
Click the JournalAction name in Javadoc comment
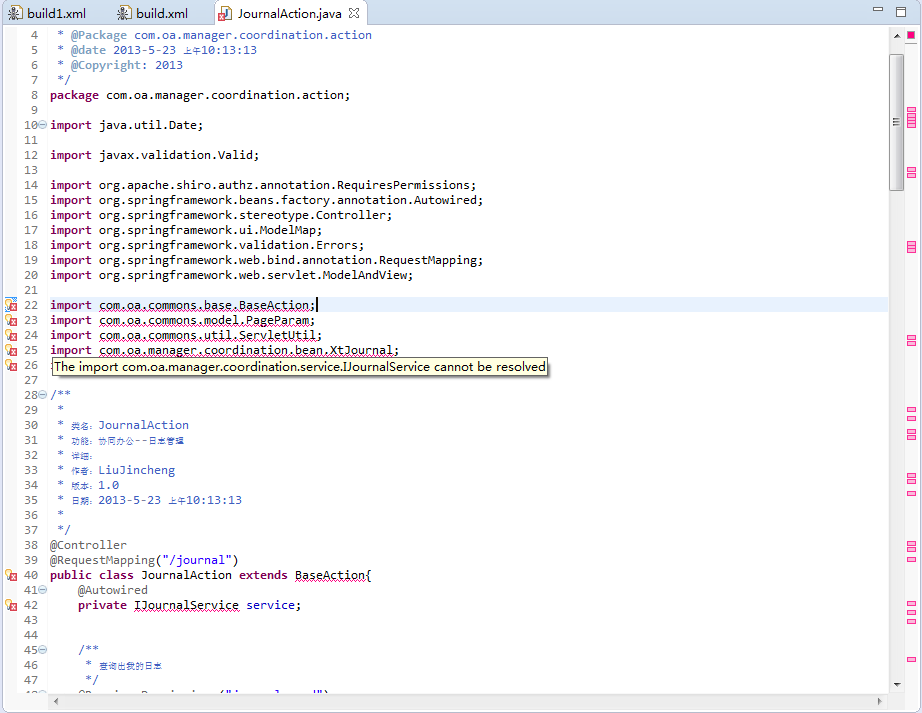(x=143, y=425)
